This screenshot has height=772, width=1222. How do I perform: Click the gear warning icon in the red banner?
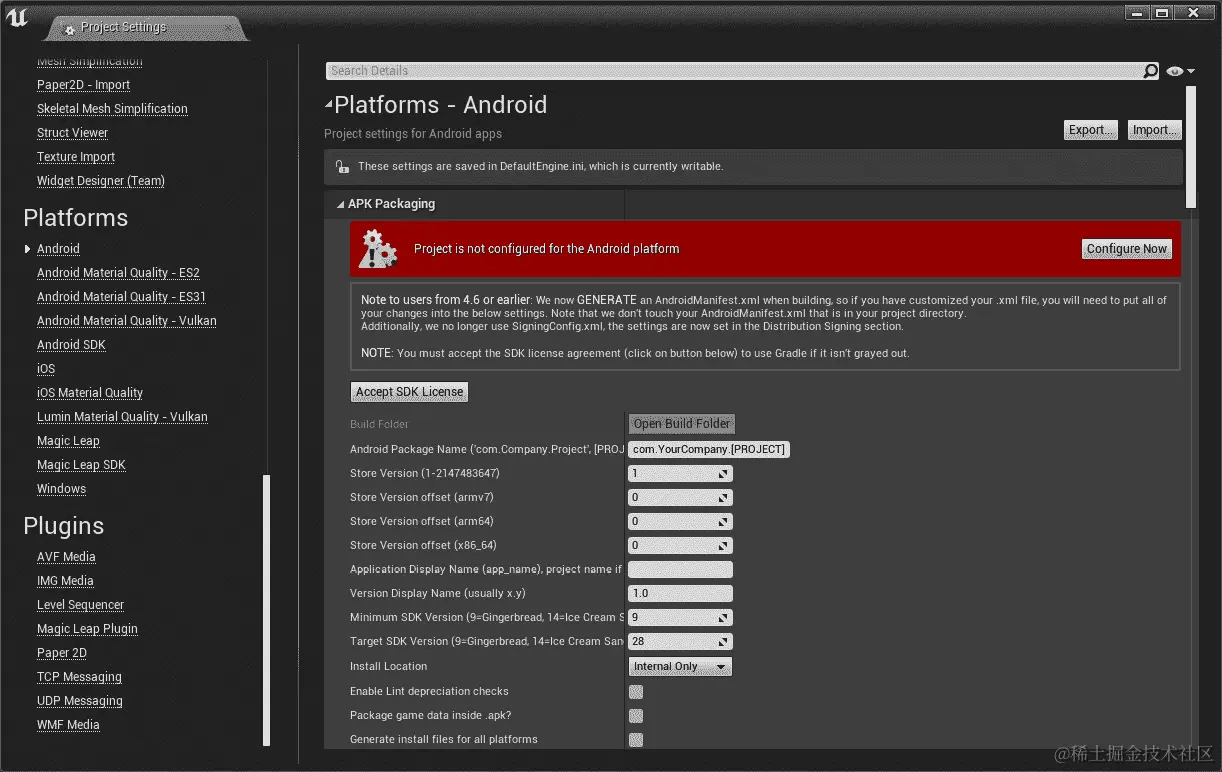[379, 249]
